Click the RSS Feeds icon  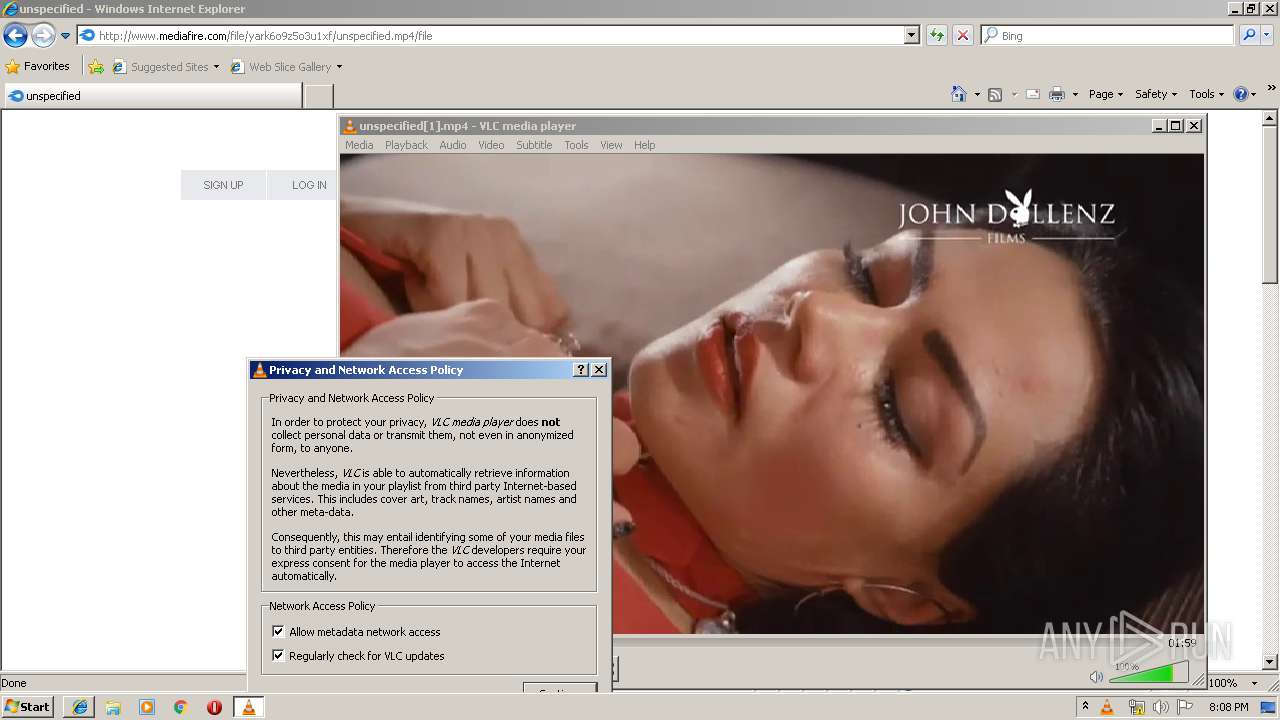point(995,94)
